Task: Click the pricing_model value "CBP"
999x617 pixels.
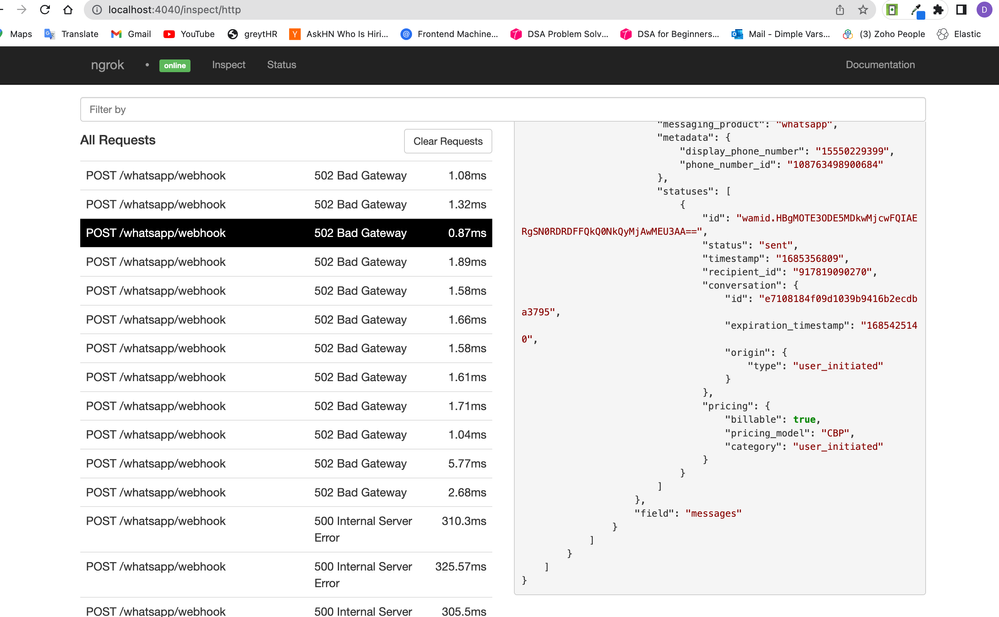Action: coord(835,433)
